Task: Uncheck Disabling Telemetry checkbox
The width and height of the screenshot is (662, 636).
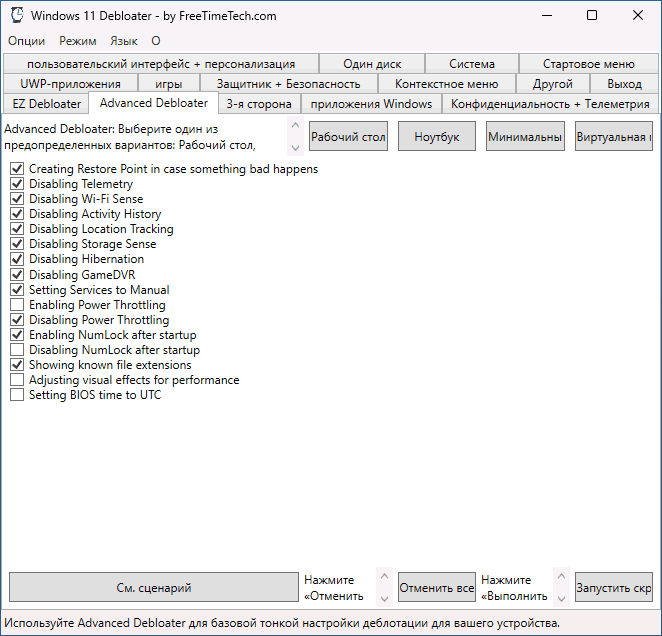Action: 17,184
